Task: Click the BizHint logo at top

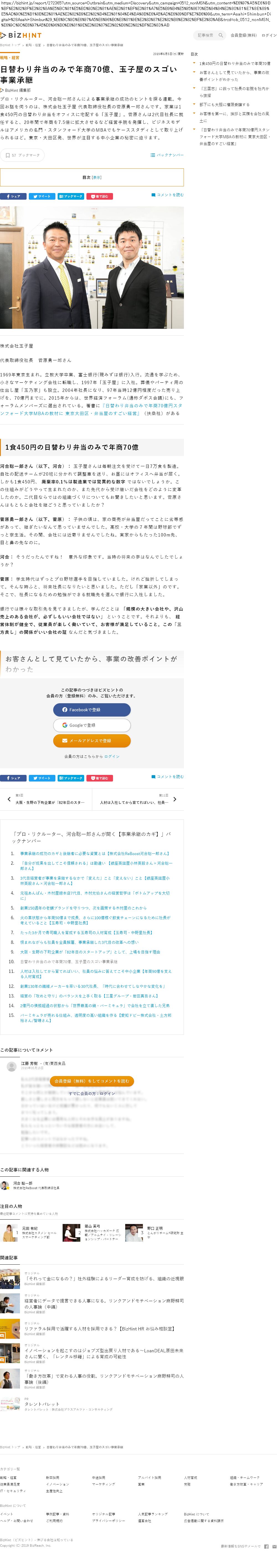Action: point(21,35)
